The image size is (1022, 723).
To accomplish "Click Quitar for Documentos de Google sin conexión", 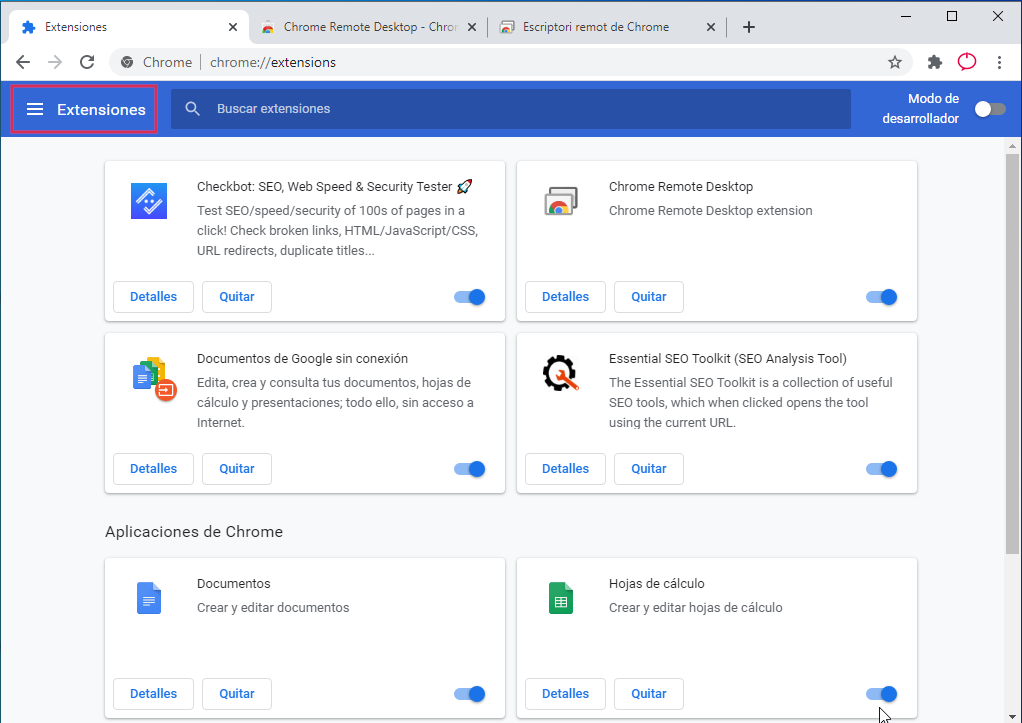I will click(237, 469).
